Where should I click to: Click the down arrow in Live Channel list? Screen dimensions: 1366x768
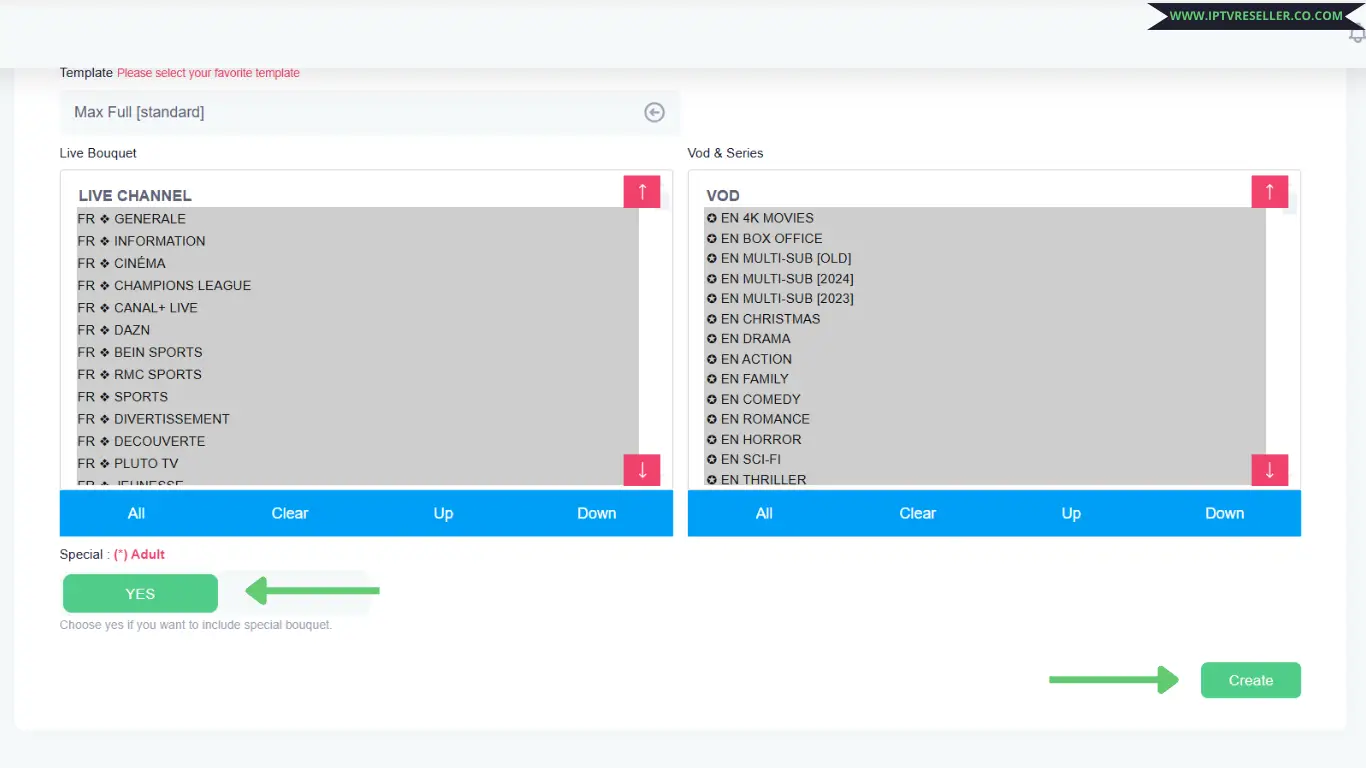point(642,470)
